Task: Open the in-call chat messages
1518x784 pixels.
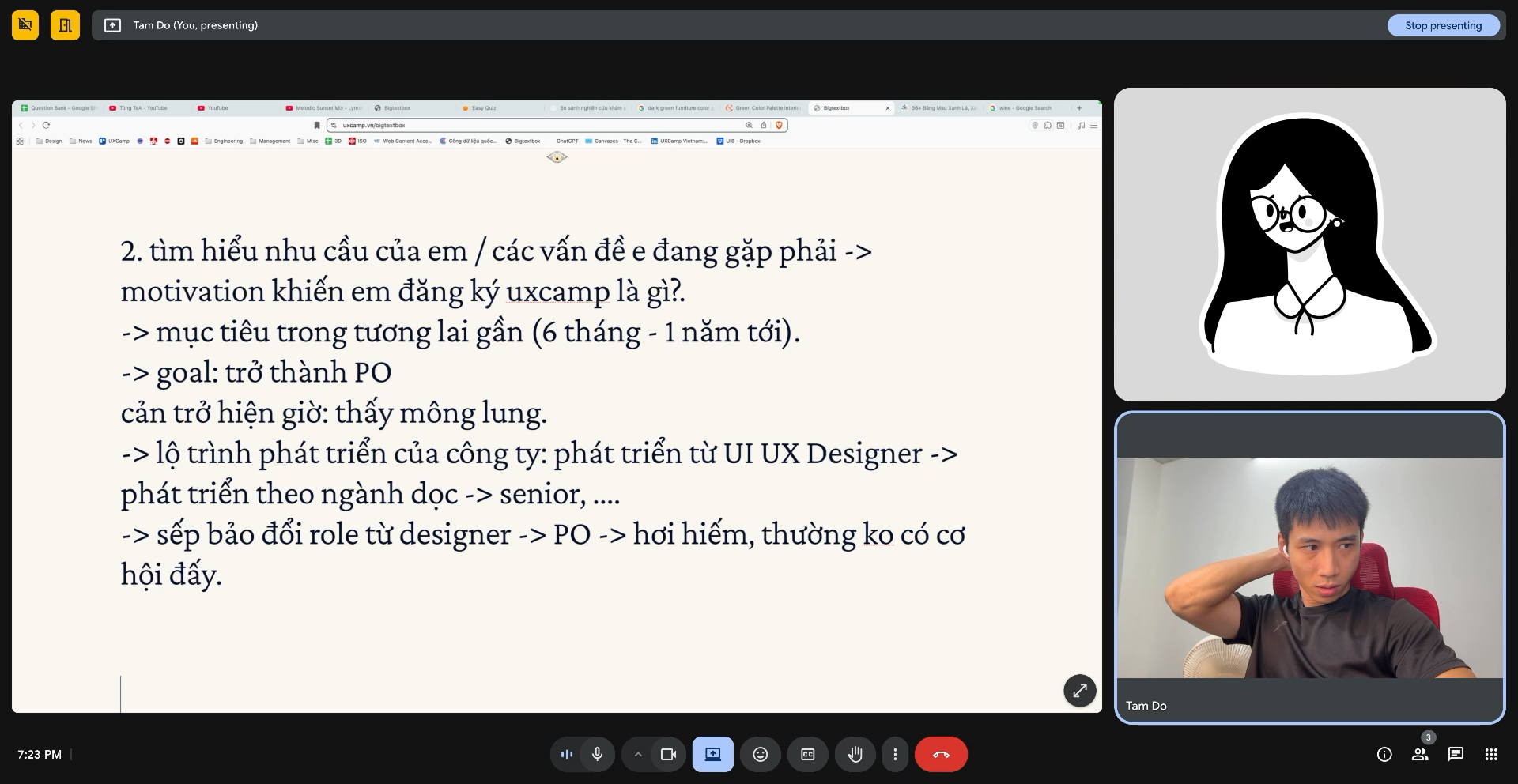Action: (1456, 754)
